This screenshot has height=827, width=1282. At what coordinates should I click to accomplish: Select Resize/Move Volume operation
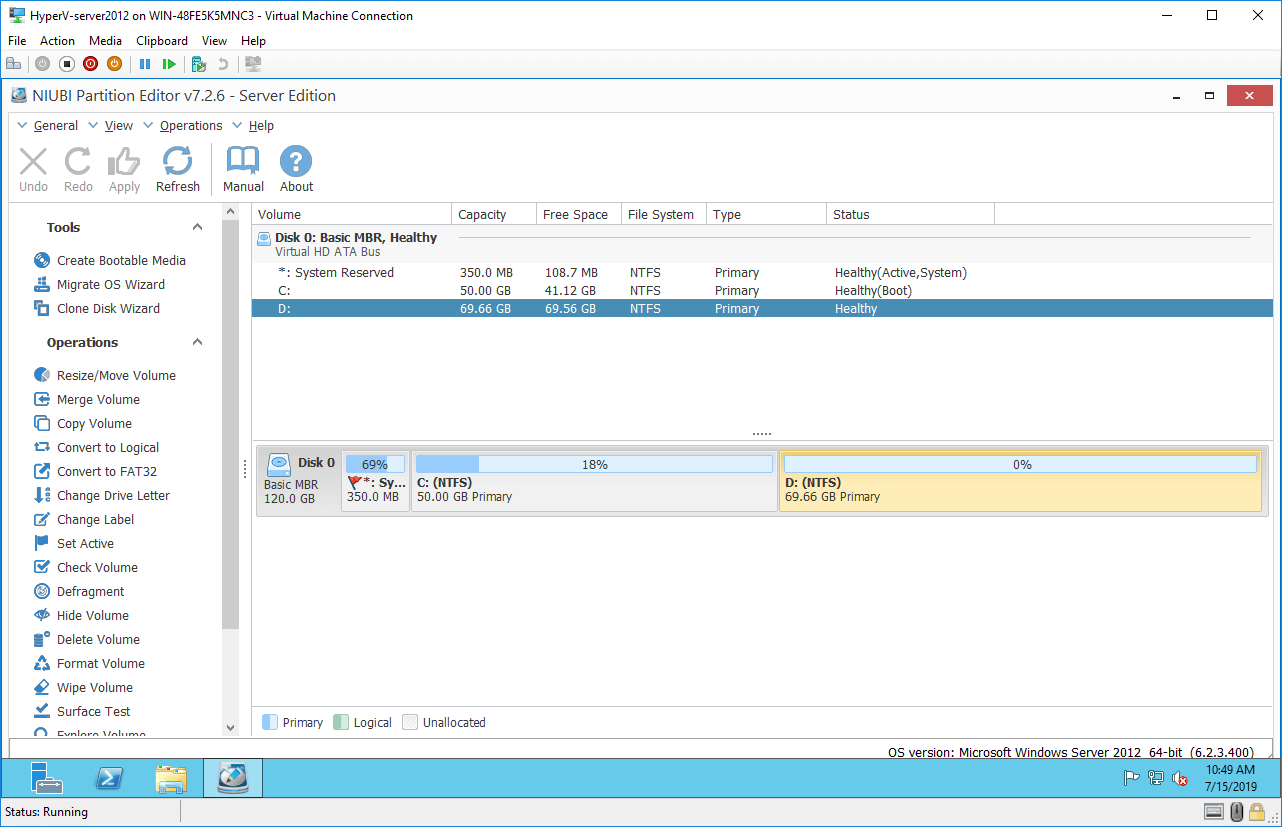115,375
